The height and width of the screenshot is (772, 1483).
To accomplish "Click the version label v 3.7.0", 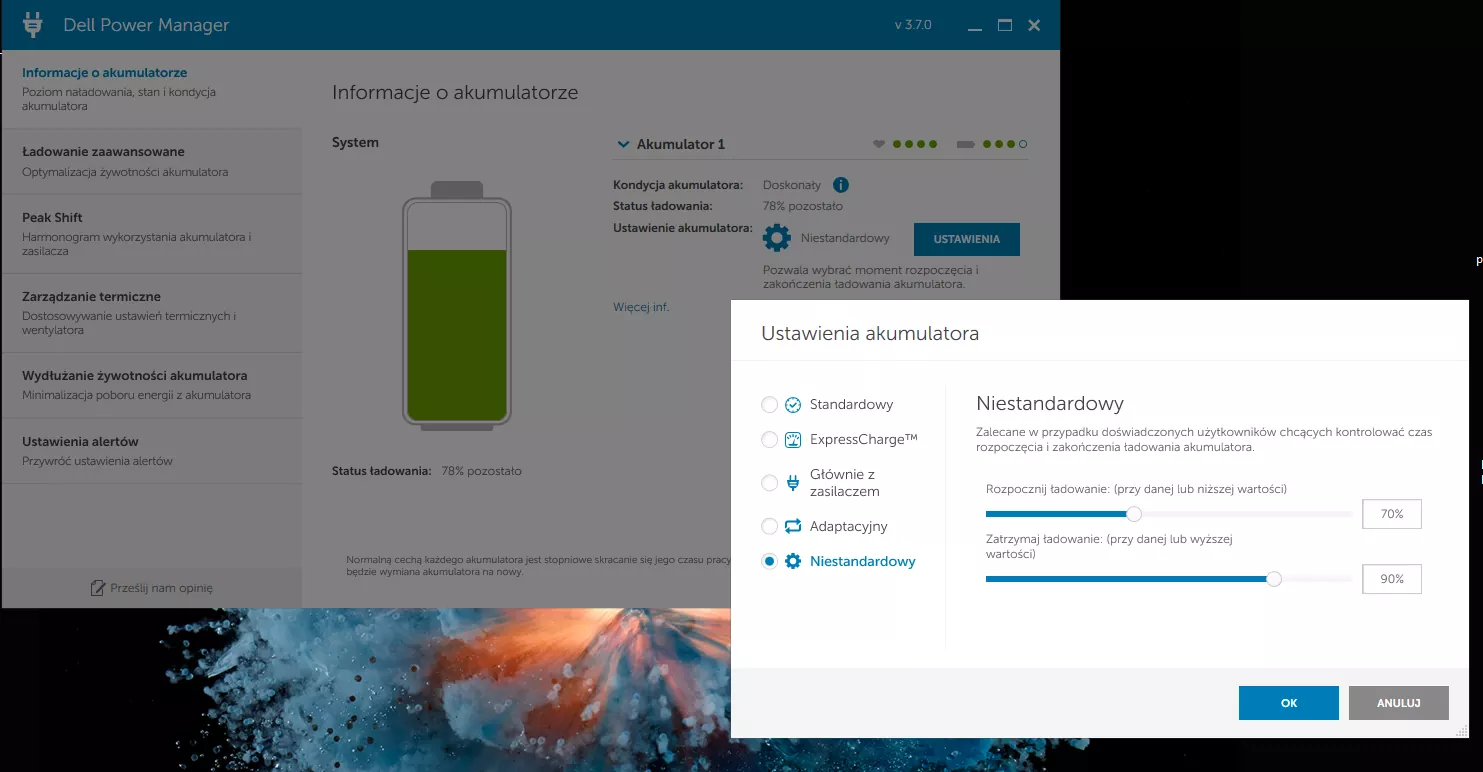I will [913, 25].
